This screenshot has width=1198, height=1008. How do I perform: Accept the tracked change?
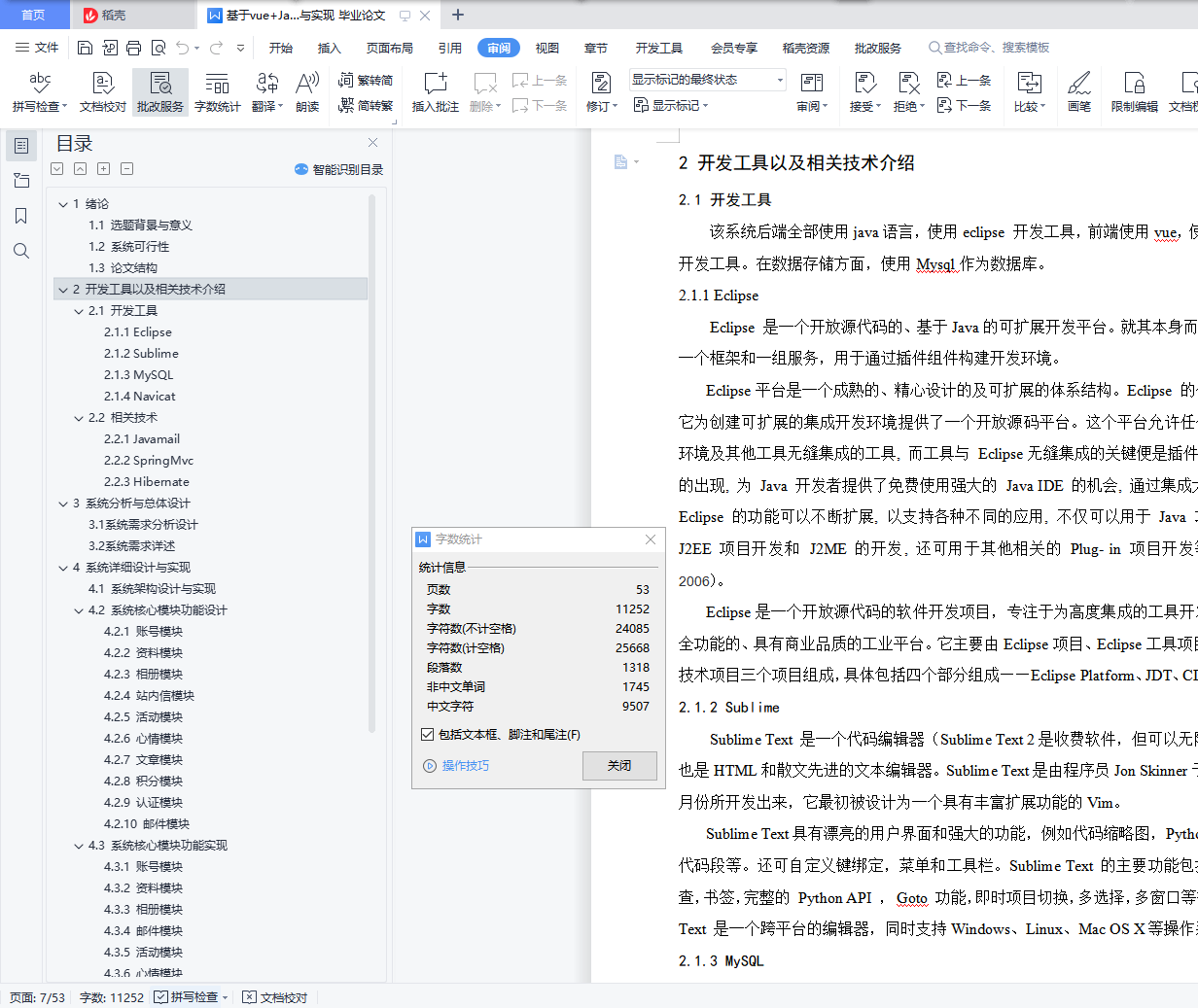pos(864,92)
